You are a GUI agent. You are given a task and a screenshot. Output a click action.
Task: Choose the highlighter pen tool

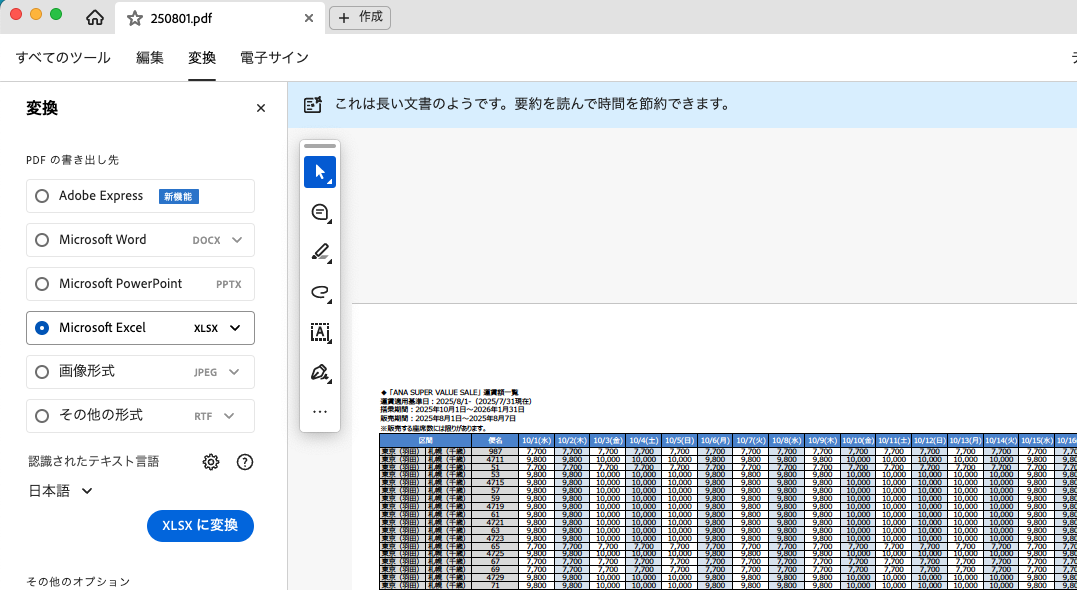coord(320,253)
